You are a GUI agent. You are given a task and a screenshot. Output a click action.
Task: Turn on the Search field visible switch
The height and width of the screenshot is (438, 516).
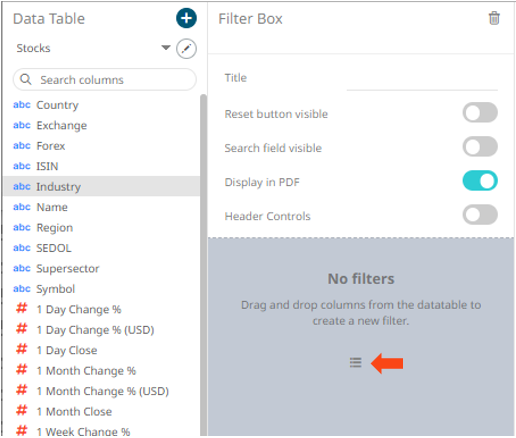coord(480,147)
